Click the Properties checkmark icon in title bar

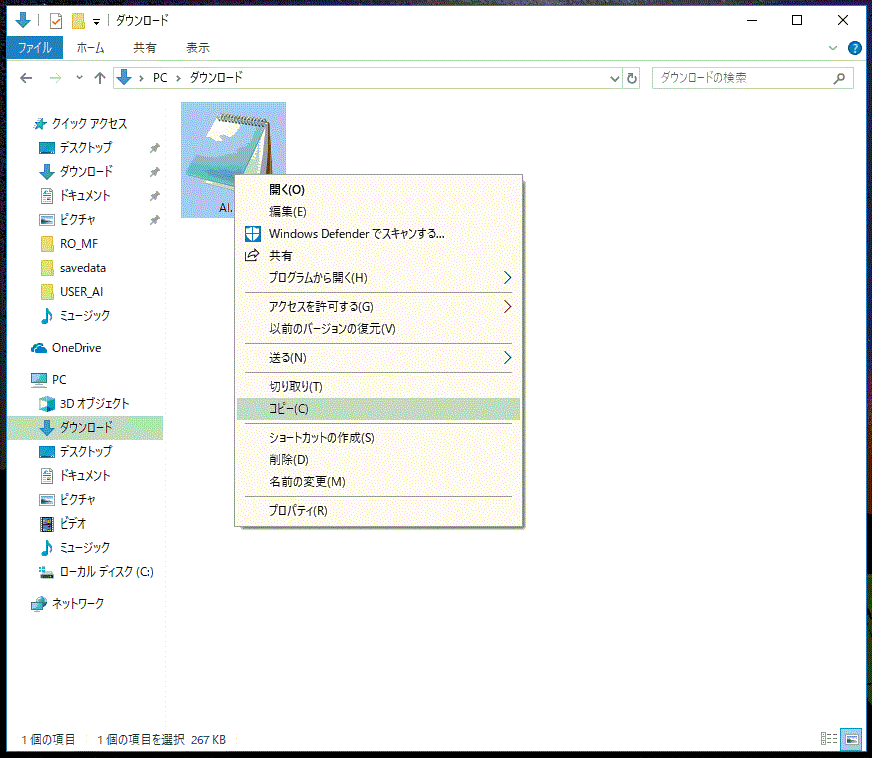(56, 21)
